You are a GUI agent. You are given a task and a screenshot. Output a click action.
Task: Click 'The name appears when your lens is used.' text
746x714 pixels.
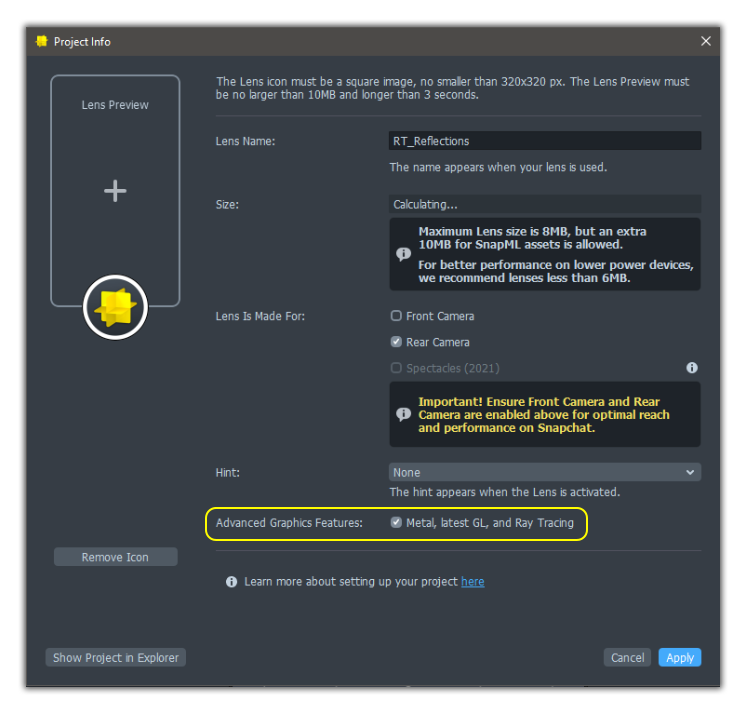pos(498,167)
